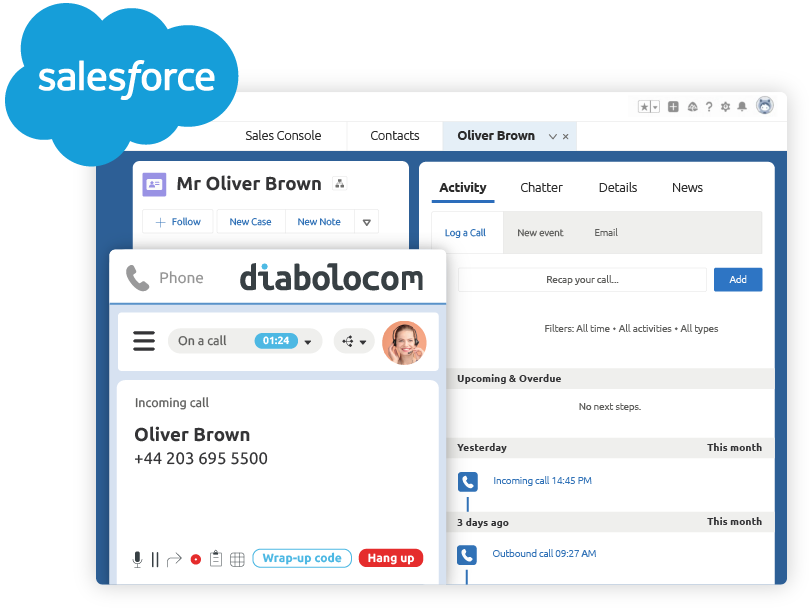
Task: Click the Recap your call field
Action: pos(582,280)
